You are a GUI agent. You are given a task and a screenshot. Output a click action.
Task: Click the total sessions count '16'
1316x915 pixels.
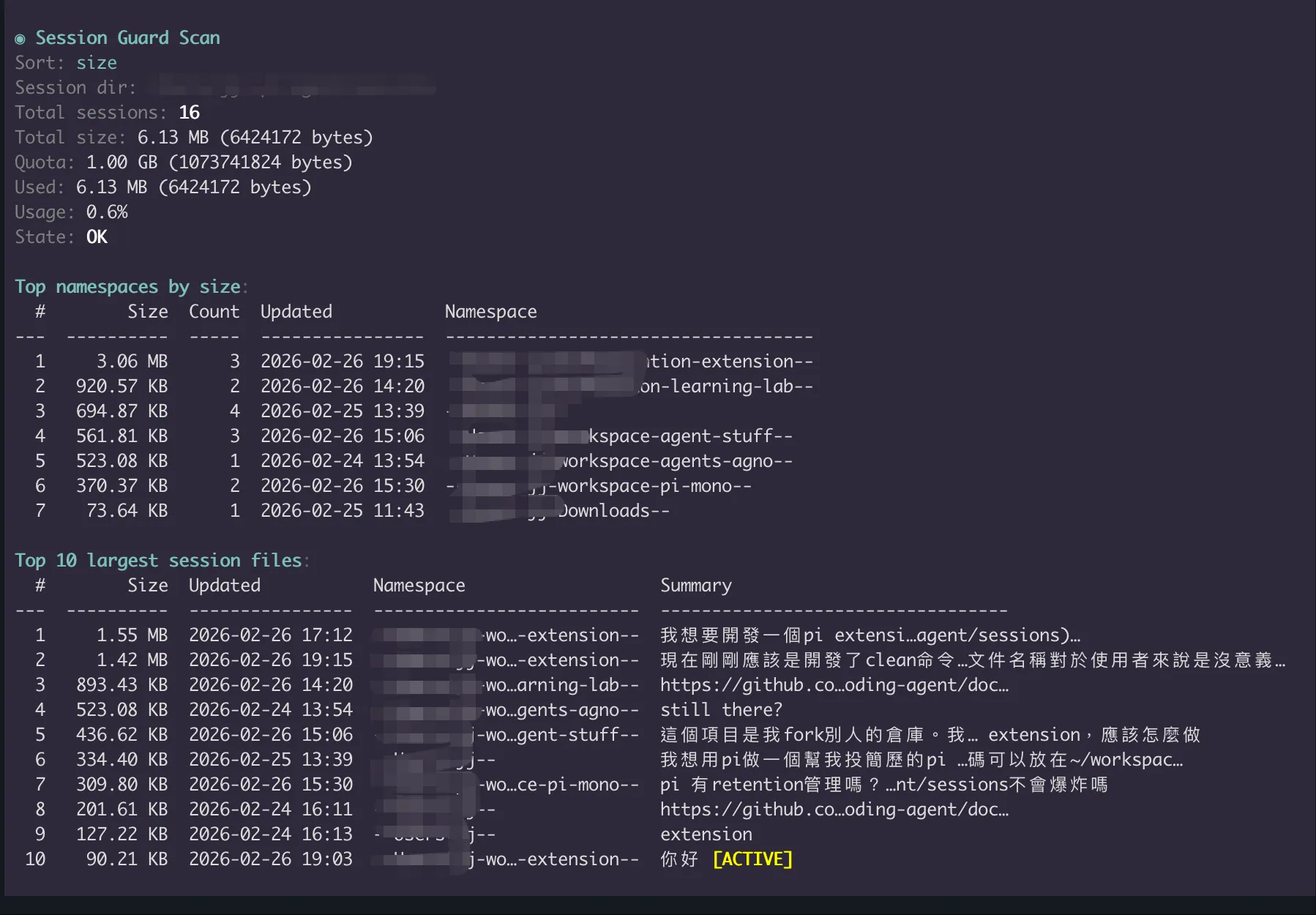tap(189, 113)
